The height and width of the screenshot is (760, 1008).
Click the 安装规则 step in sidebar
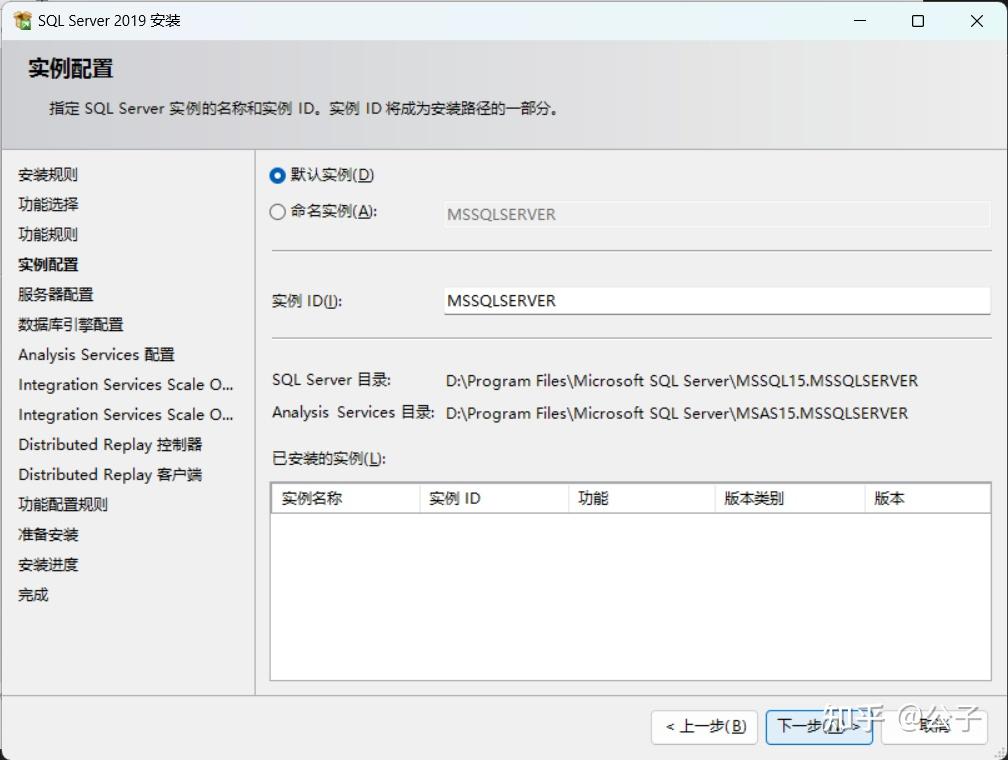pos(47,174)
